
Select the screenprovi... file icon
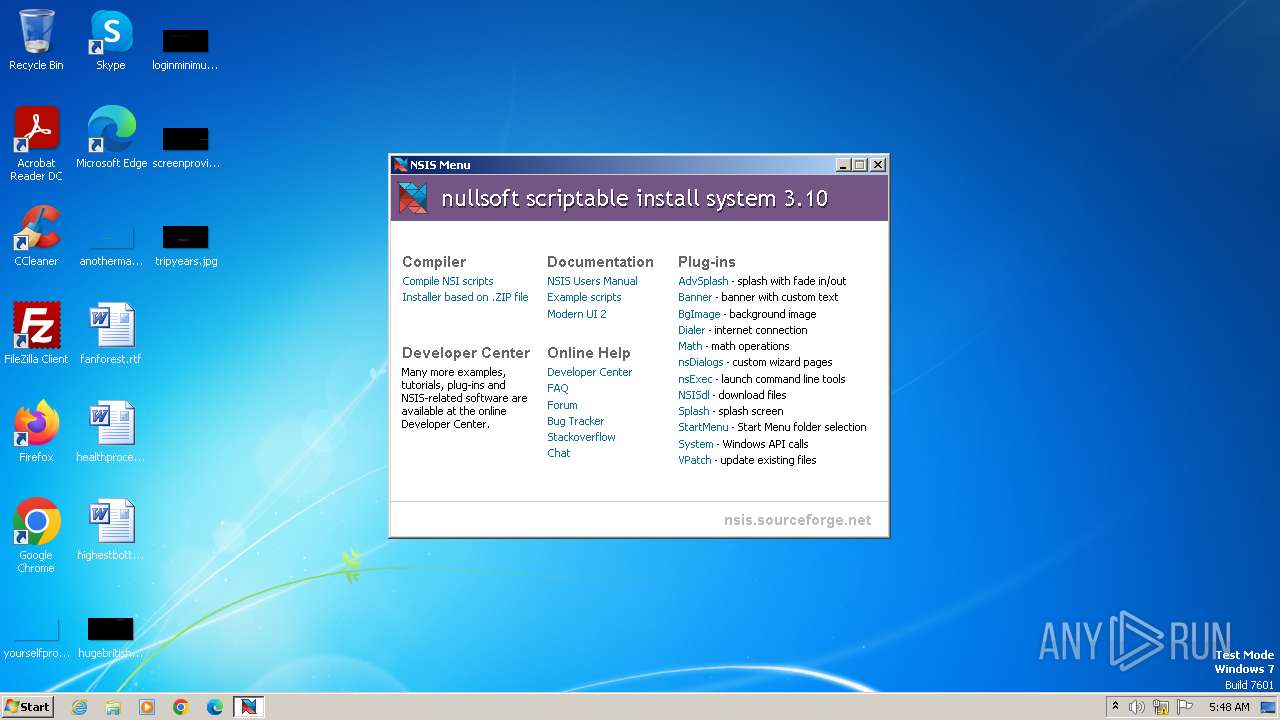(x=186, y=145)
